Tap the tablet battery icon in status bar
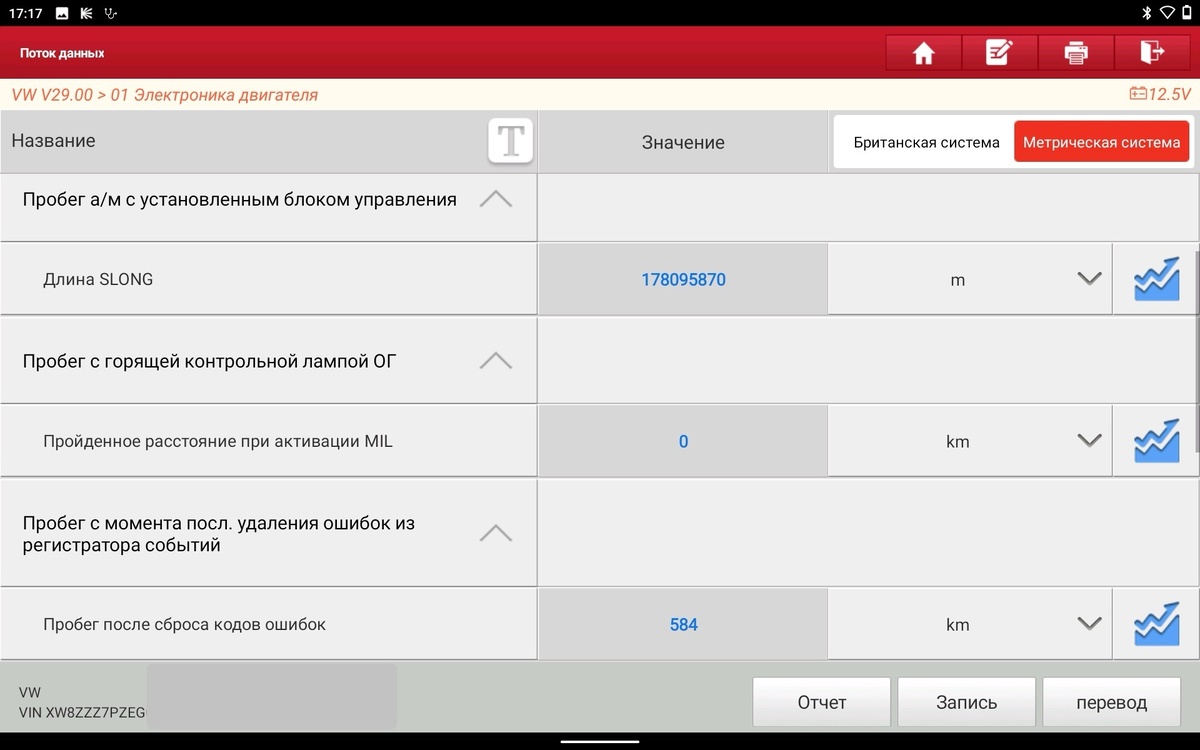The image size is (1200, 750). pos(1186,13)
